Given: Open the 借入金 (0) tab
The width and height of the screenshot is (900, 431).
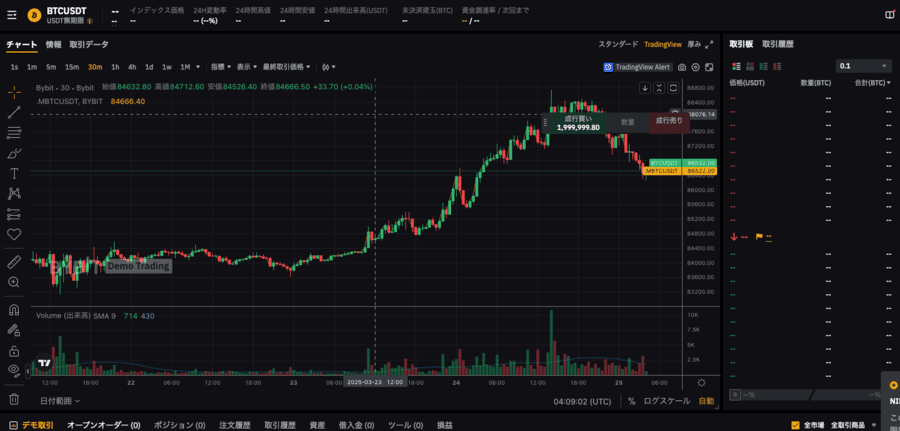Looking at the screenshot, I should coord(356,425).
